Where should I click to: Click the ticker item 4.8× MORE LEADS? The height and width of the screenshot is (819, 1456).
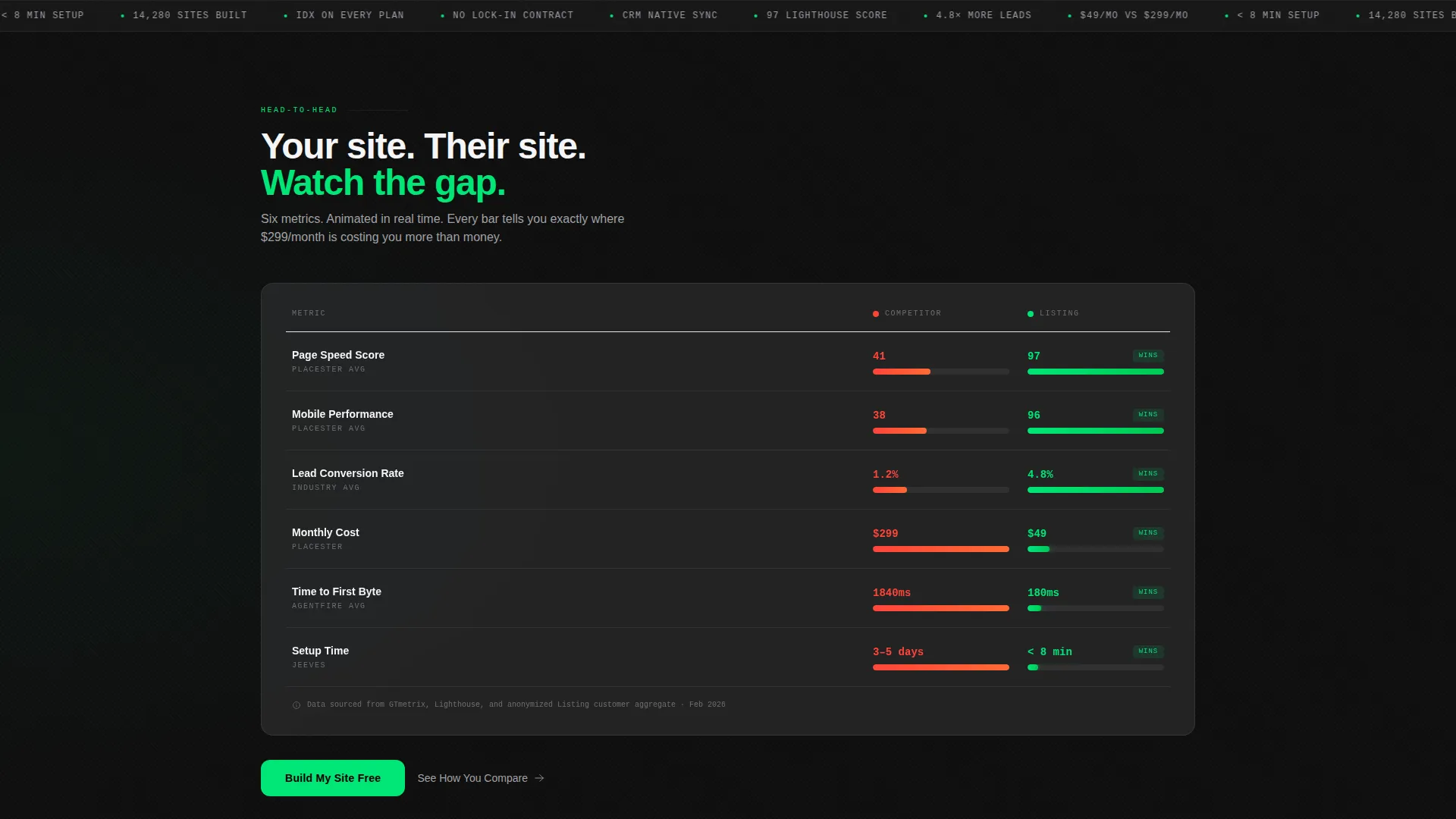[x=984, y=15]
